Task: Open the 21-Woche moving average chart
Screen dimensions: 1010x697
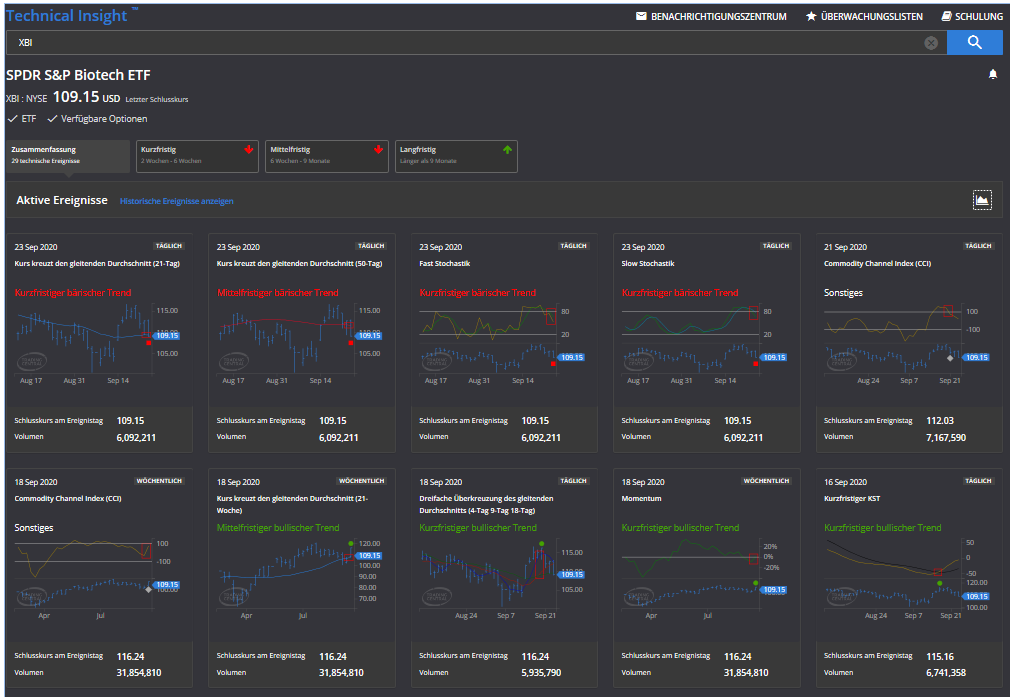Action: 301,578
